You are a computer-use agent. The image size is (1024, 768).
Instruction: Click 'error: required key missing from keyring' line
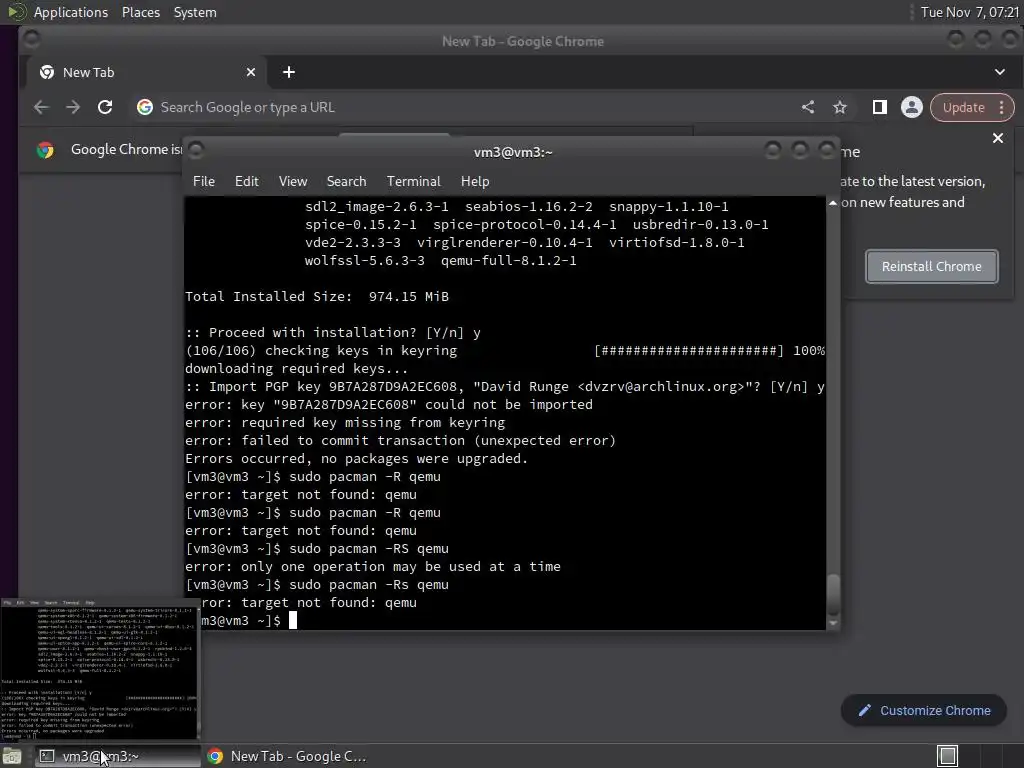coord(345,423)
